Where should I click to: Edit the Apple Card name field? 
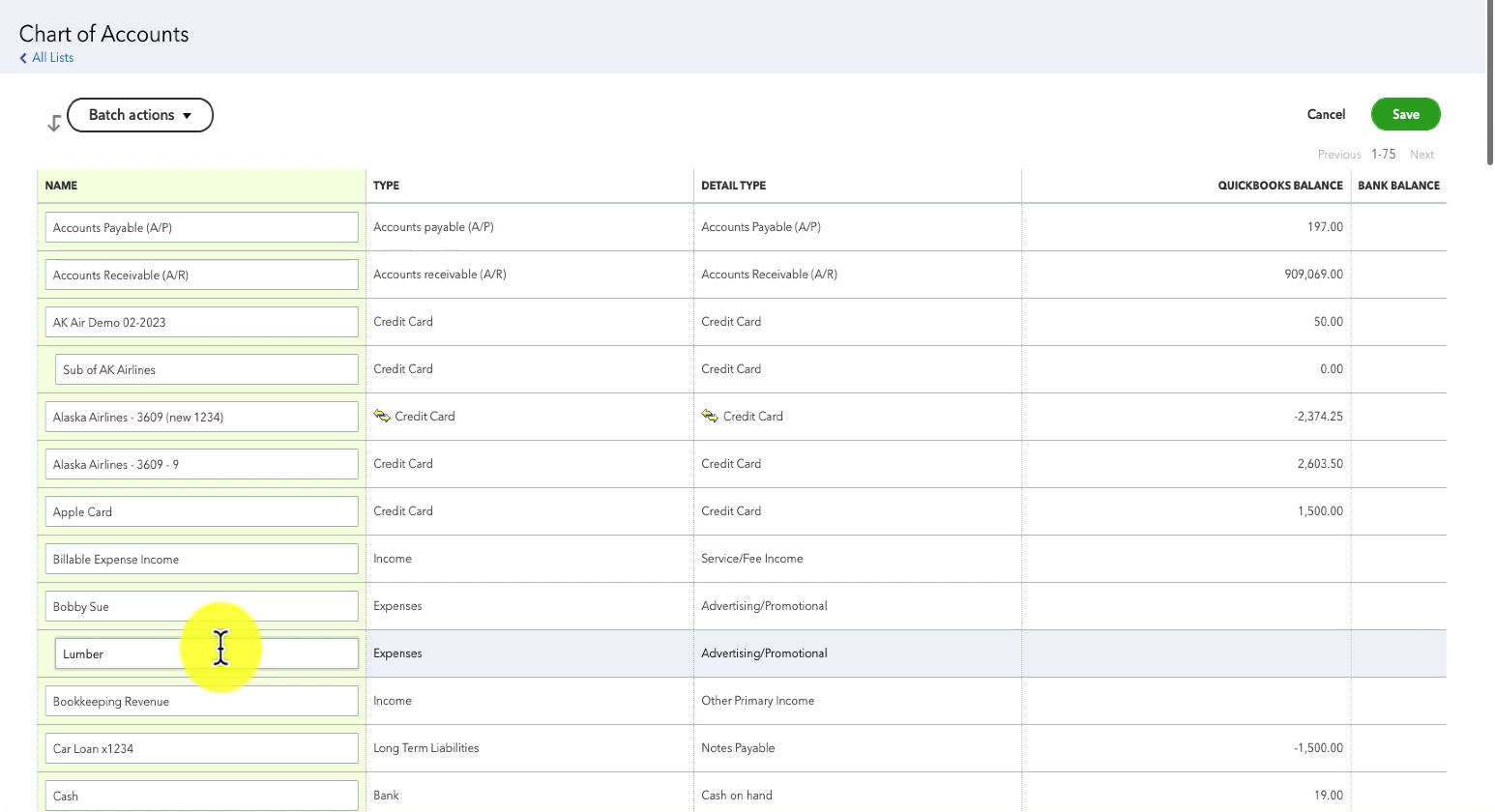point(201,511)
